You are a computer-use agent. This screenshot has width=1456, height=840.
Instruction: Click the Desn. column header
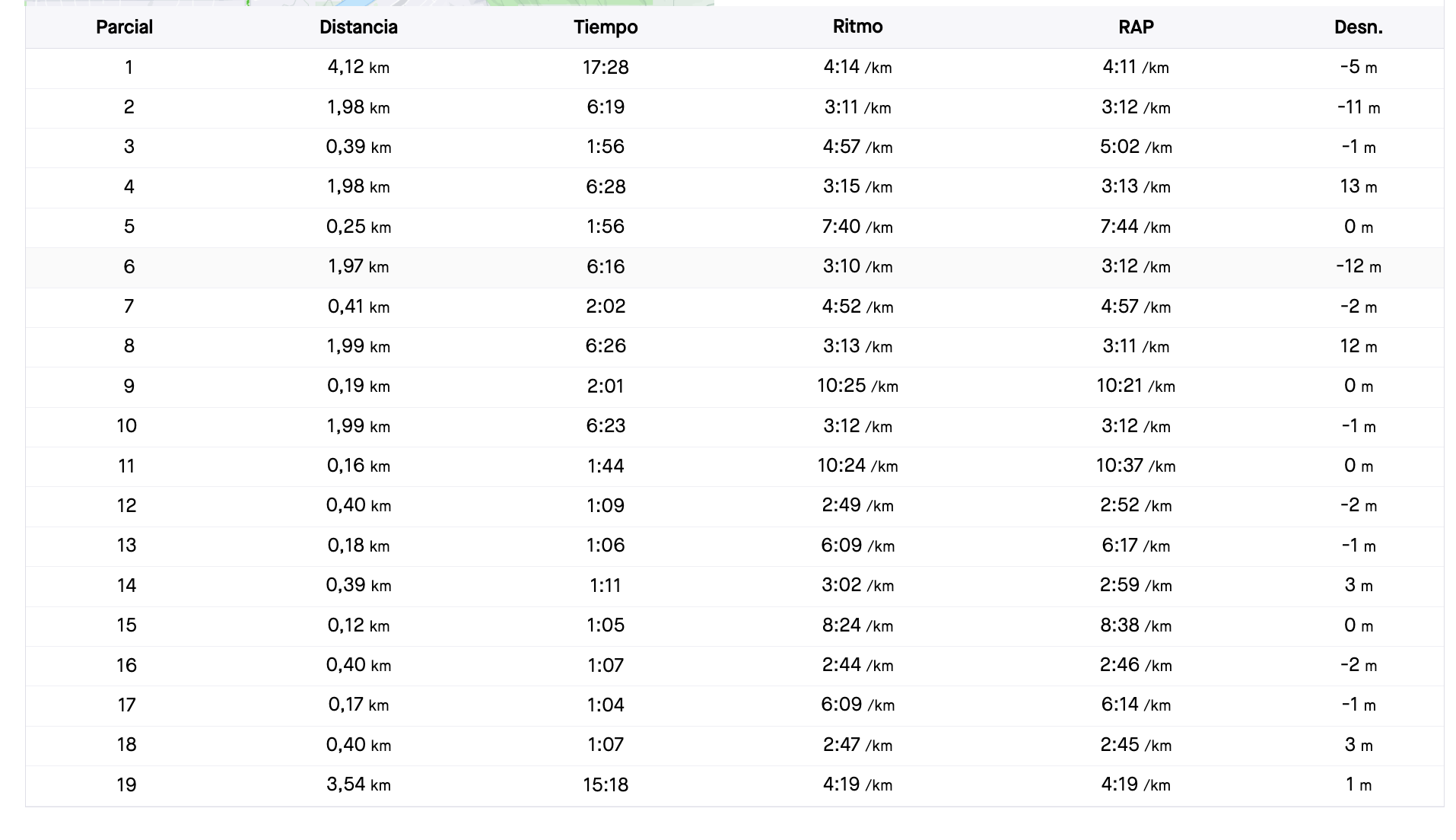1359,27
